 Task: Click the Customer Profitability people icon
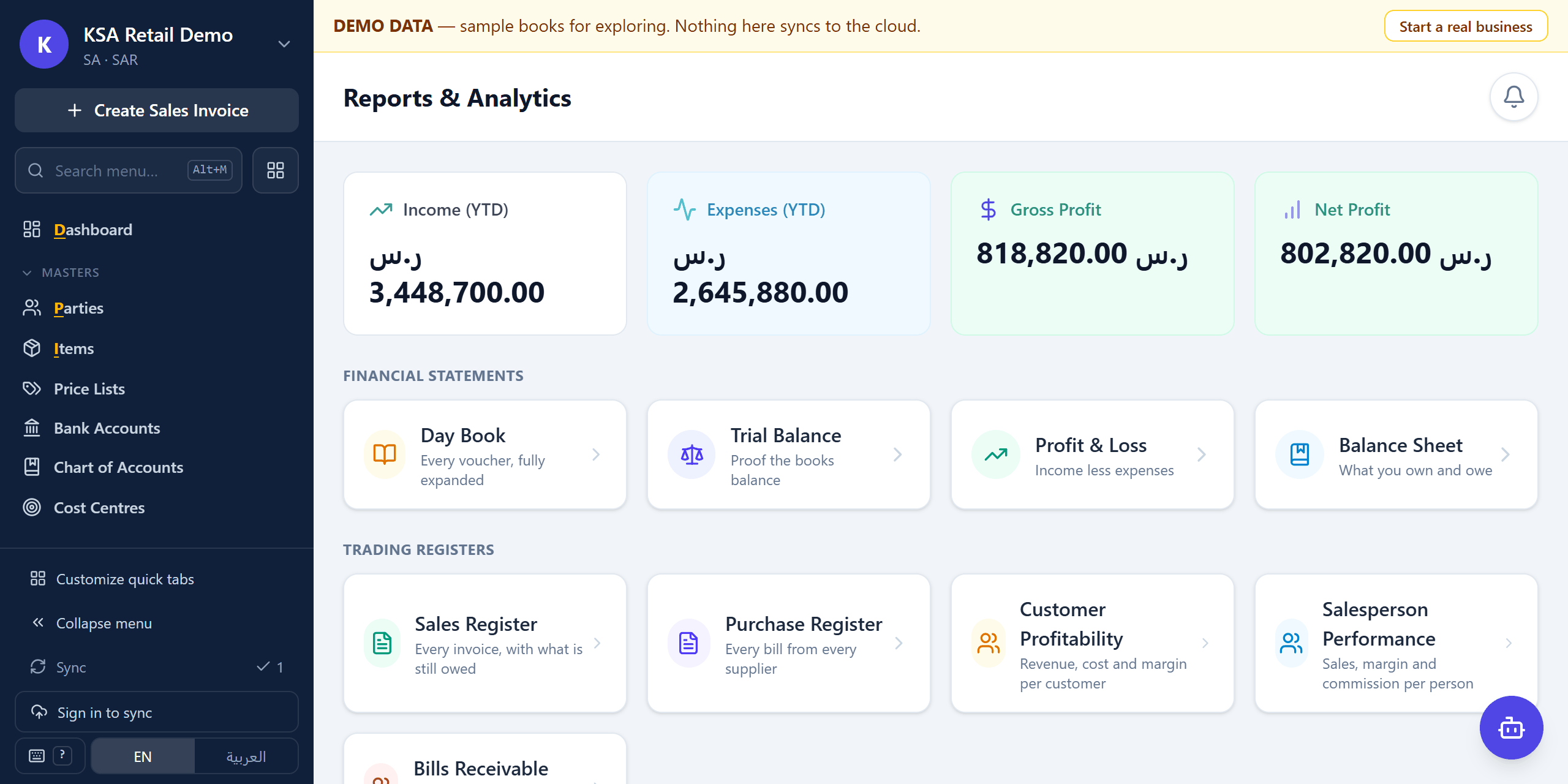coord(989,643)
